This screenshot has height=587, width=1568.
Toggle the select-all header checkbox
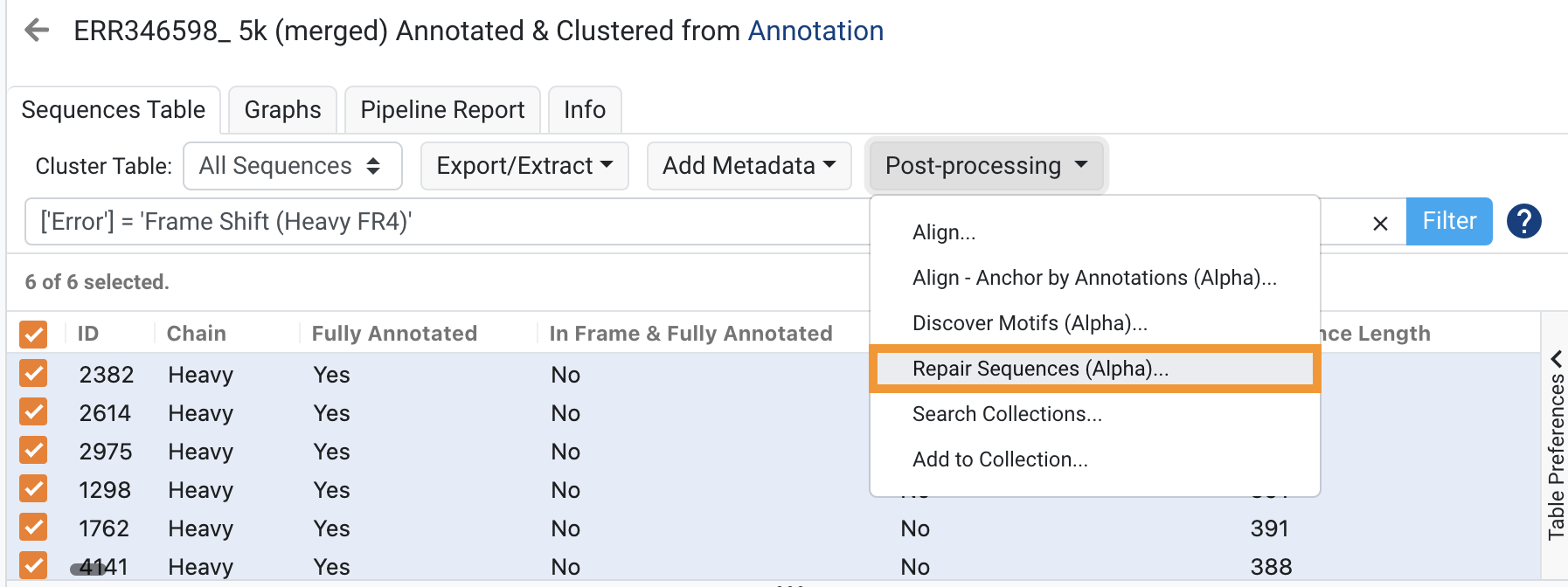[33, 334]
